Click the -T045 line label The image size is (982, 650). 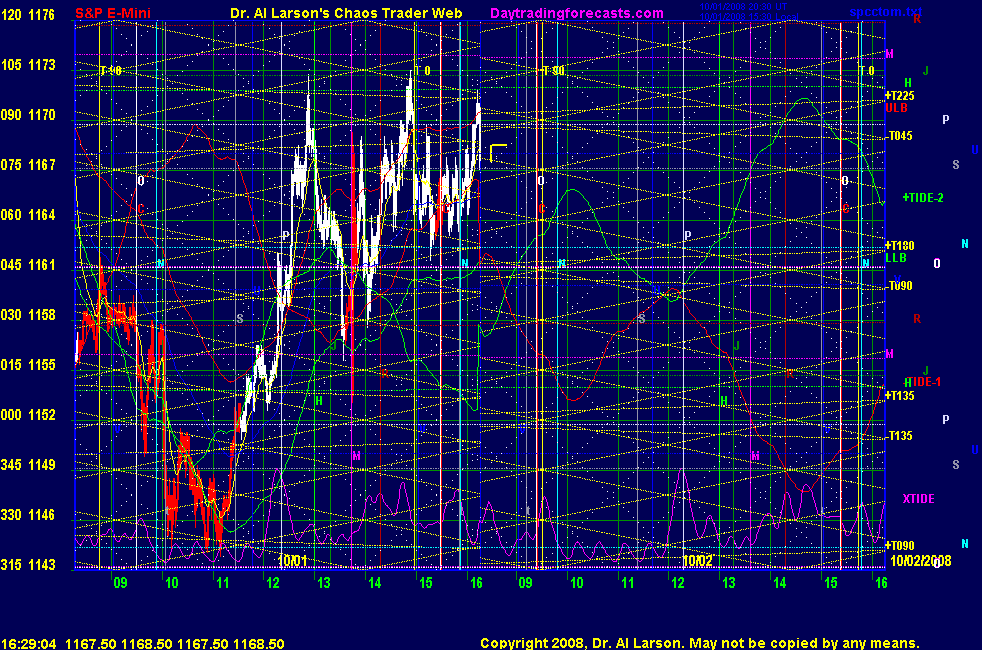pyautogui.click(x=899, y=136)
